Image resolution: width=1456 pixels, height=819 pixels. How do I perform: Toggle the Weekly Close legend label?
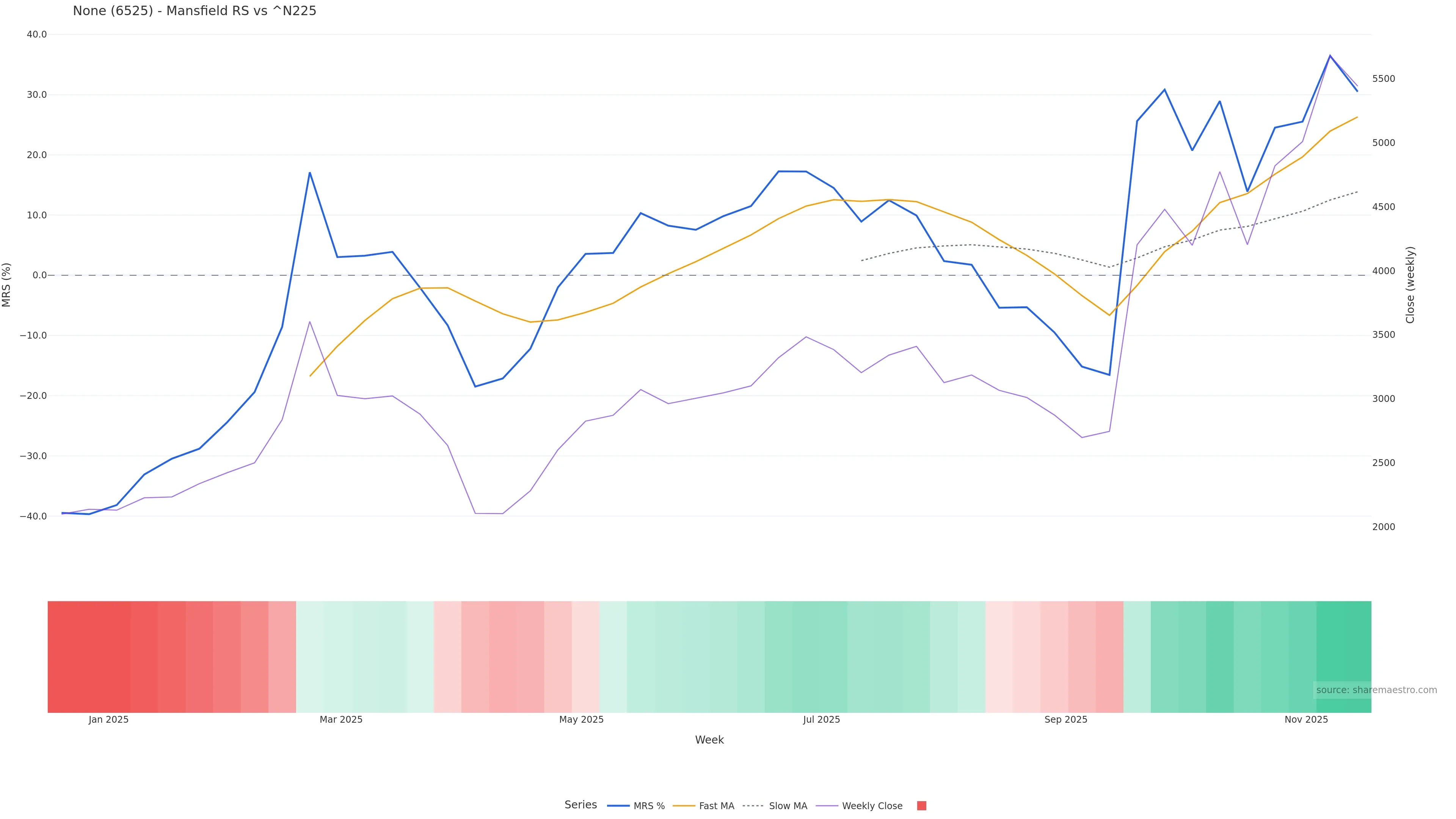tap(872, 806)
